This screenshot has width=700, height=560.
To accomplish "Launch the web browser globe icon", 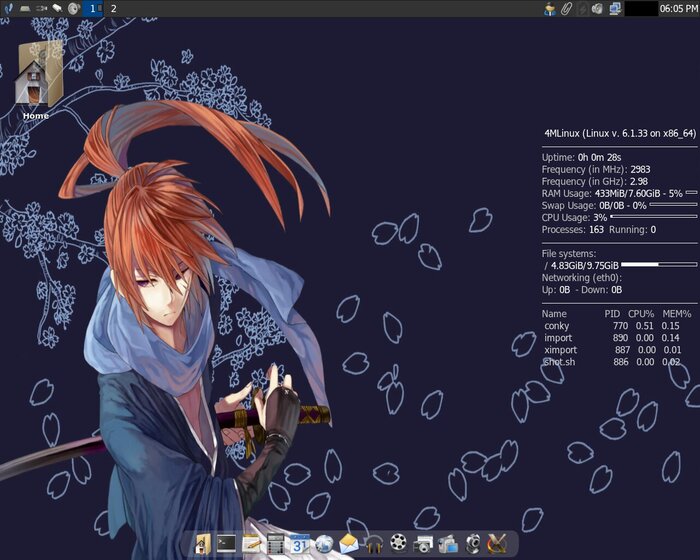I will (x=324, y=544).
